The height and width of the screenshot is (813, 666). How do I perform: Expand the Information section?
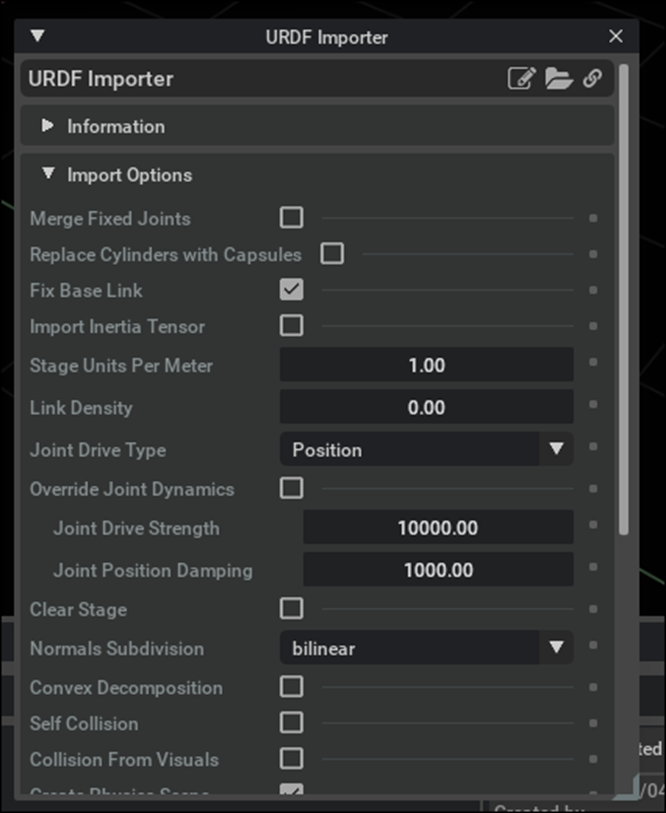point(47,126)
